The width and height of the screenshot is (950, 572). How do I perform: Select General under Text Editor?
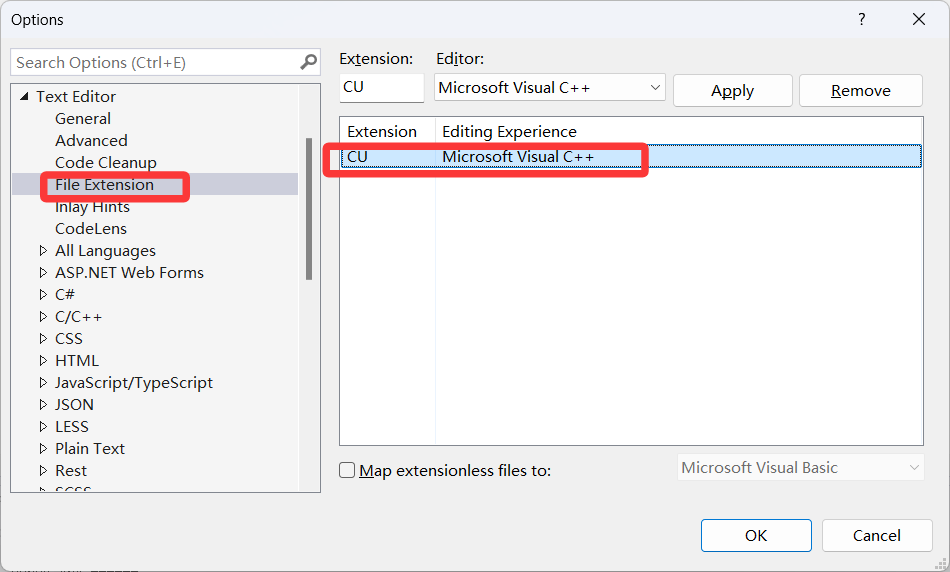[83, 119]
